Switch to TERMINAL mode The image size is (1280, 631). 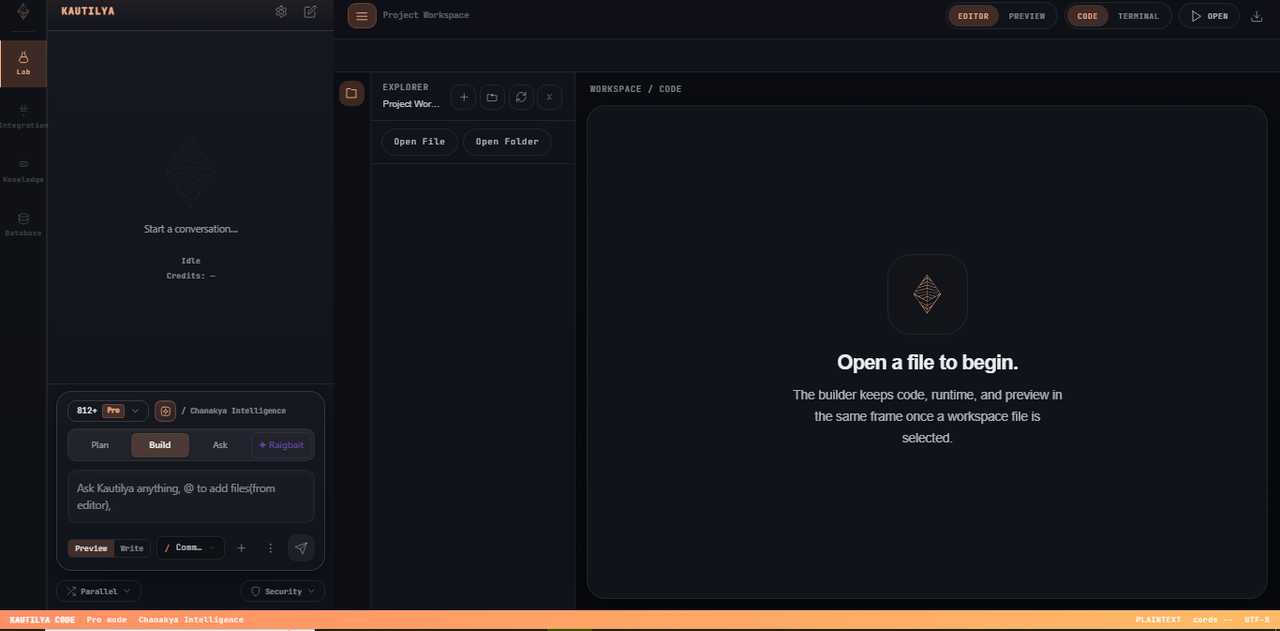coord(1138,16)
